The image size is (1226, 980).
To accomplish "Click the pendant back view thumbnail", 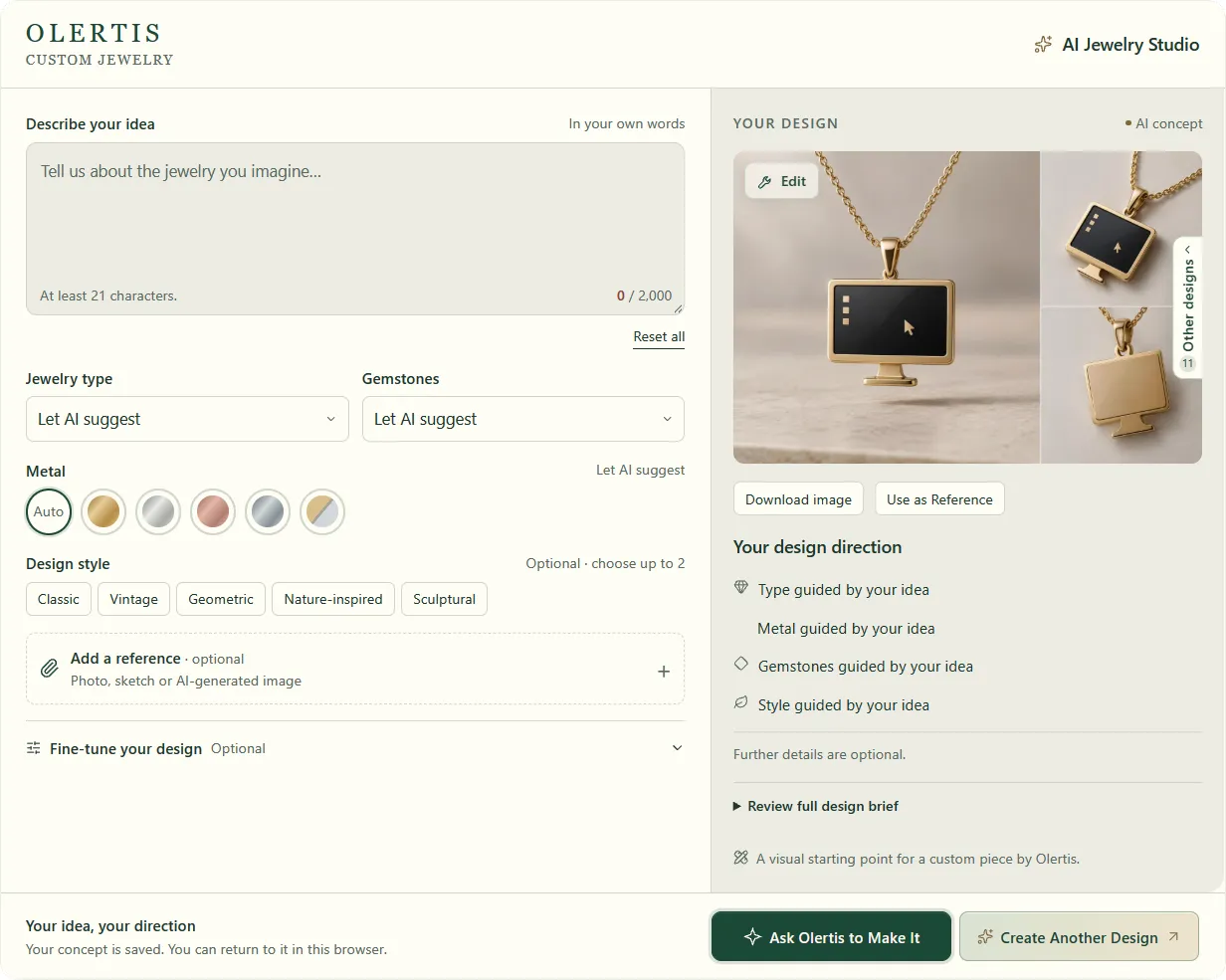I will [x=1121, y=385].
